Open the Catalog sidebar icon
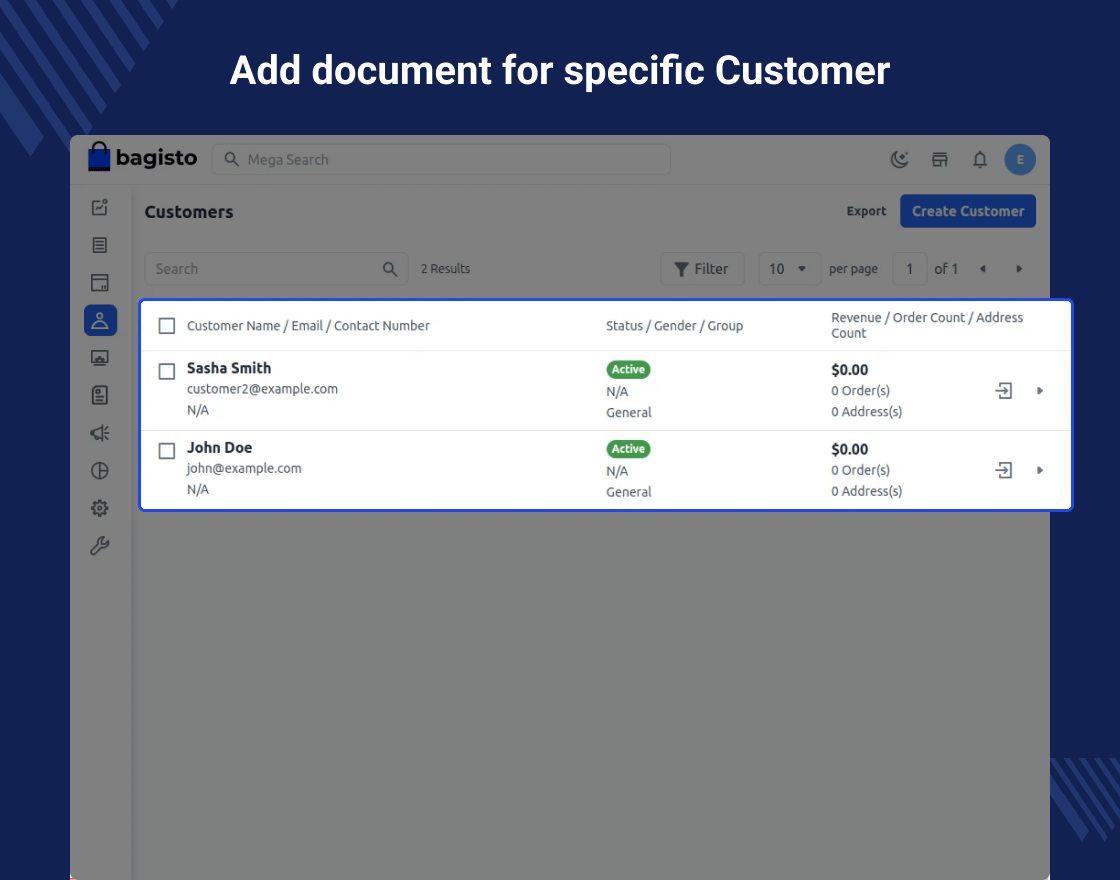 click(x=100, y=283)
